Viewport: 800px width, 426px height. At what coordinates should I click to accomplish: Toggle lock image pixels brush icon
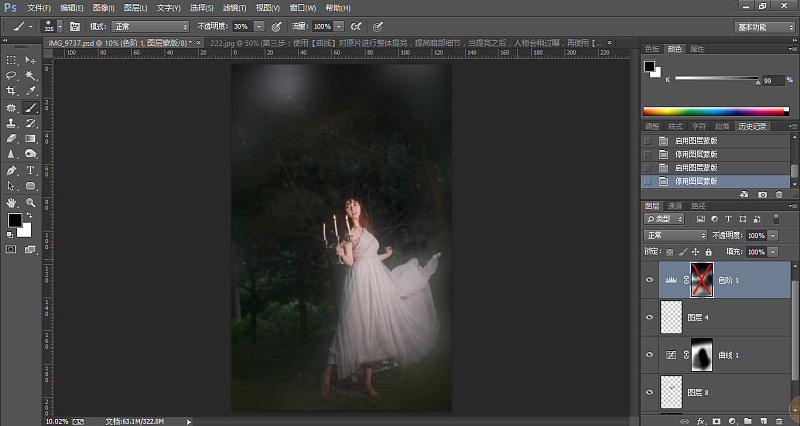(683, 252)
